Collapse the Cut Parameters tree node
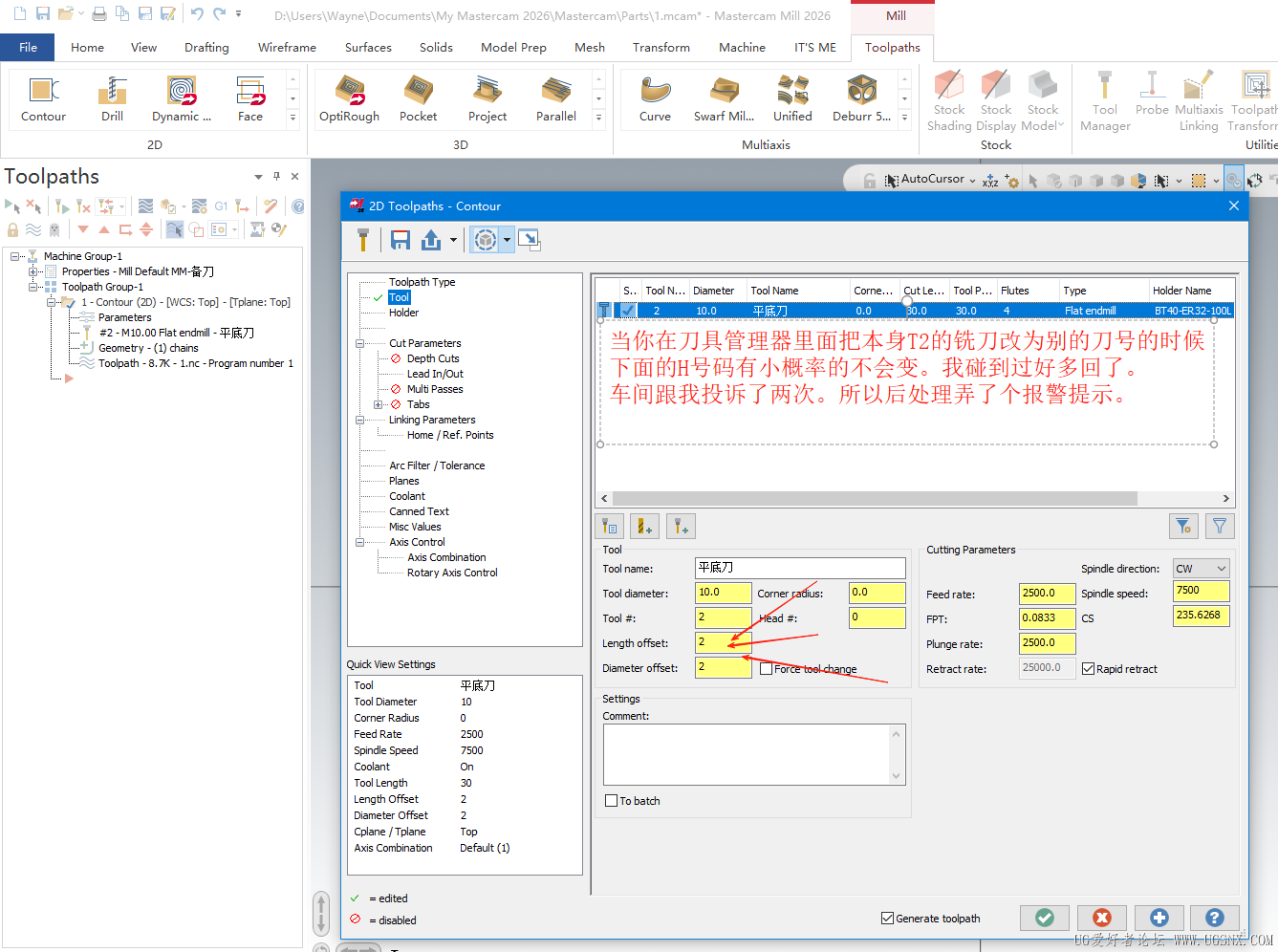This screenshot has height=952, width=1278. 360,343
